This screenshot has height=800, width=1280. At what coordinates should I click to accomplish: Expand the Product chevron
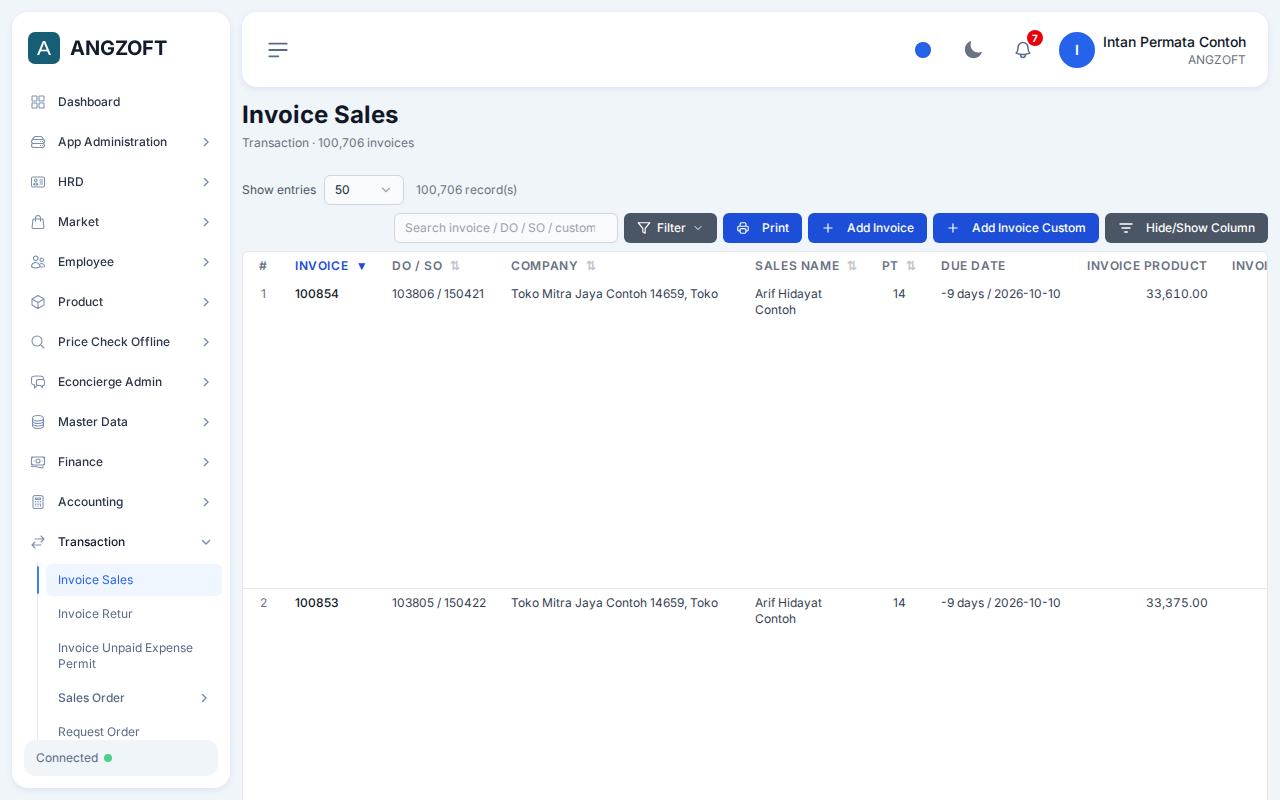coord(206,302)
